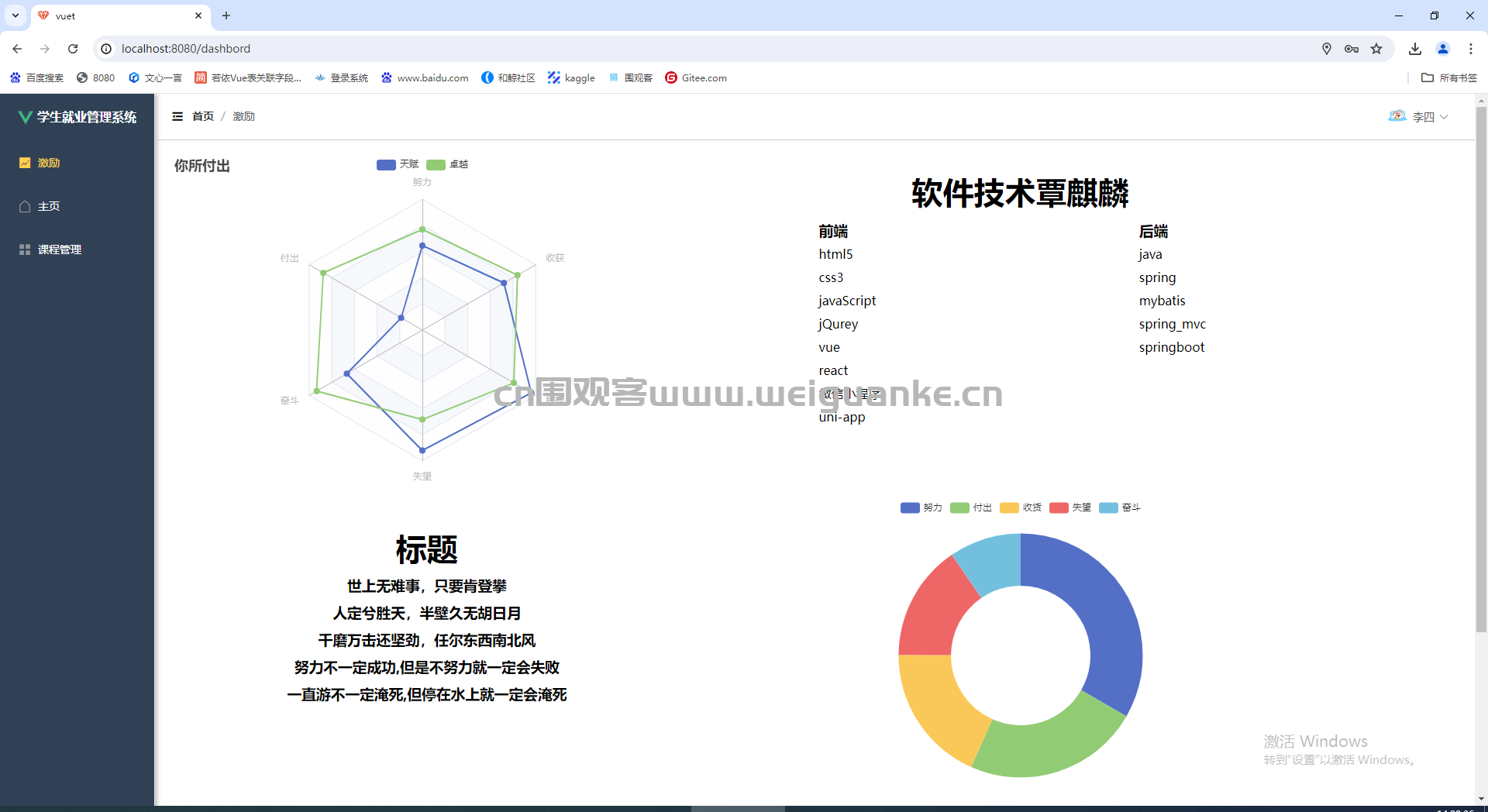This screenshot has height=812, width=1488.
Task: Click the grid icon beside 课程管理
Action: 25,249
